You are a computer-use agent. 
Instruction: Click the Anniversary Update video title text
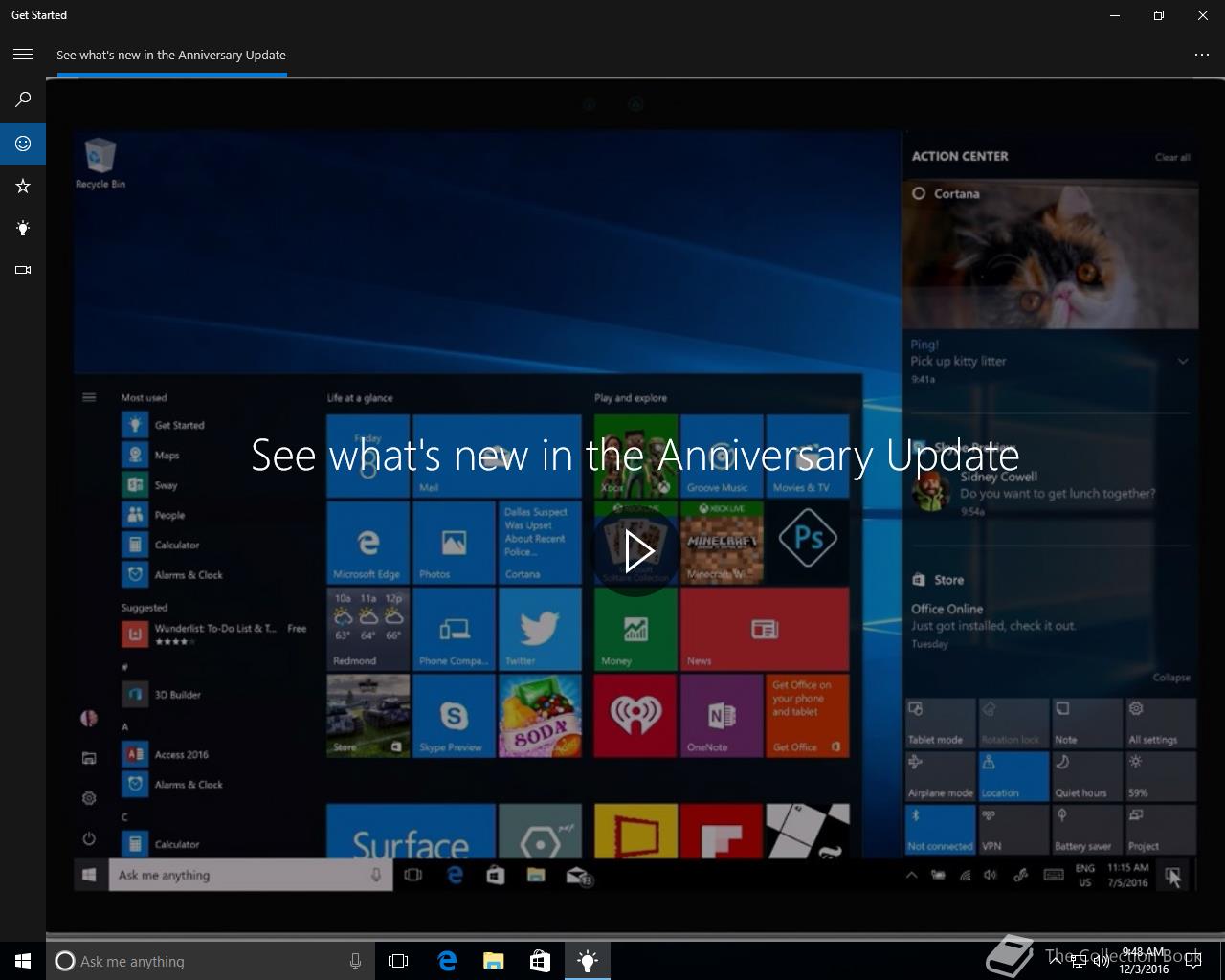635,455
